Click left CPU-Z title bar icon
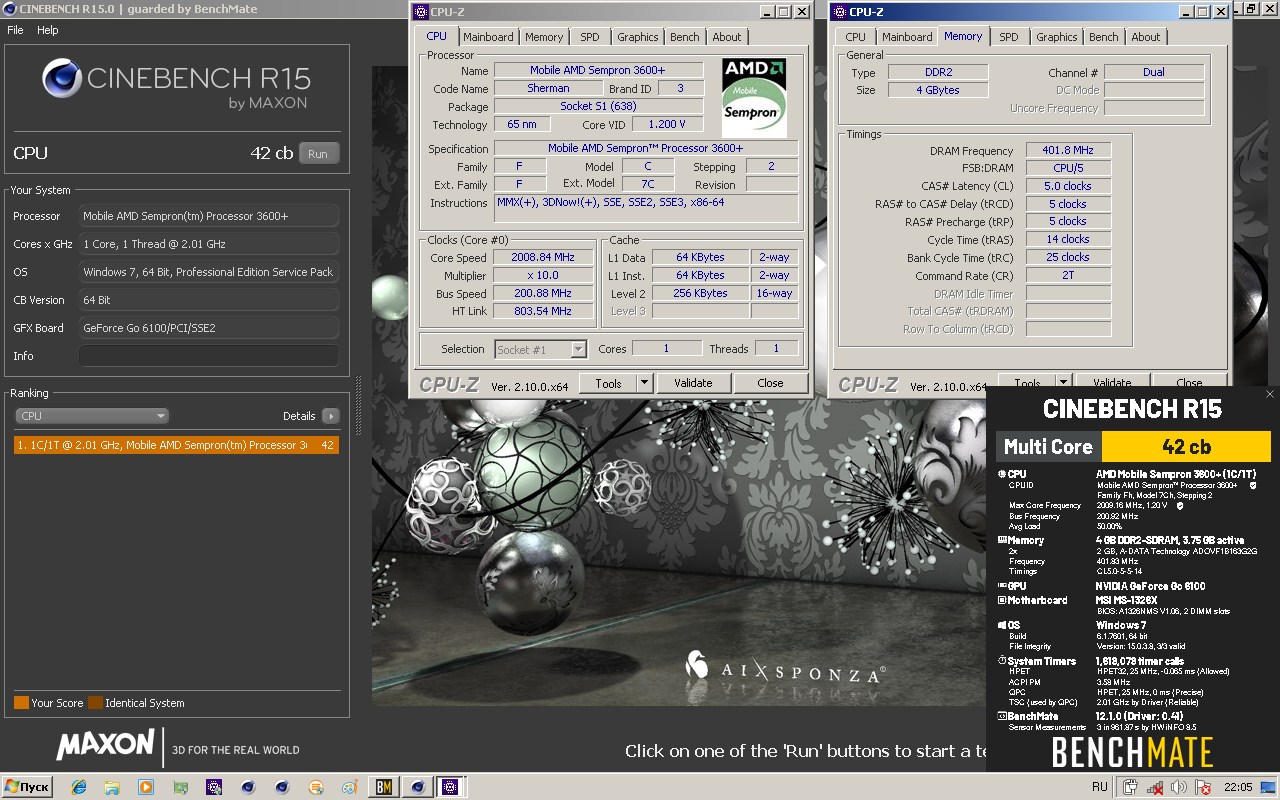Viewport: 1280px width, 800px height. tap(420, 11)
